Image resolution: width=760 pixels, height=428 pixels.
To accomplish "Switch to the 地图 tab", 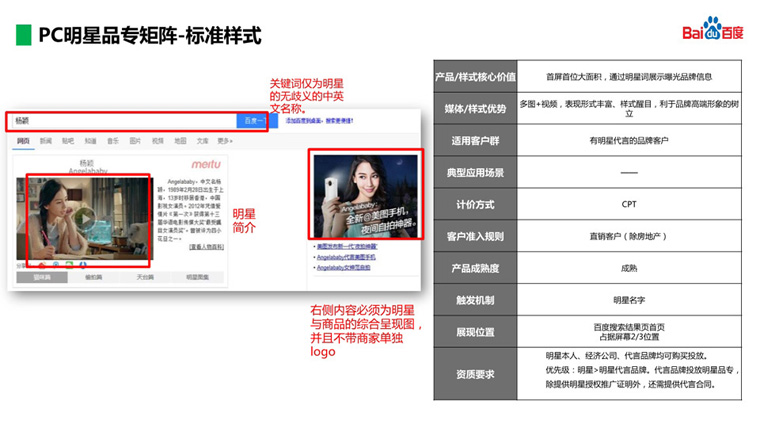I will coord(180,141).
